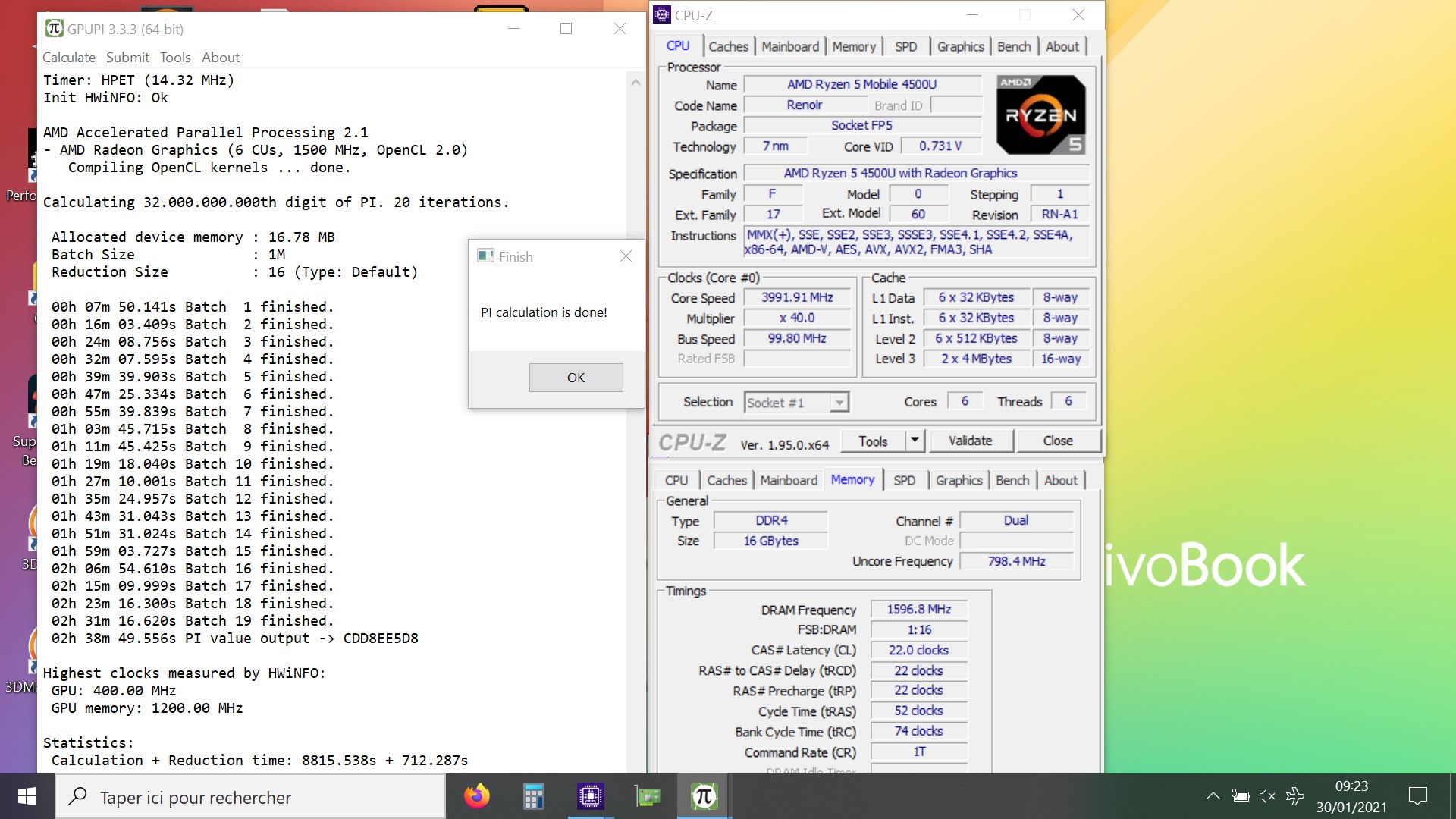The width and height of the screenshot is (1456, 819).
Task: Open the notification center icon
Action: point(1417,796)
